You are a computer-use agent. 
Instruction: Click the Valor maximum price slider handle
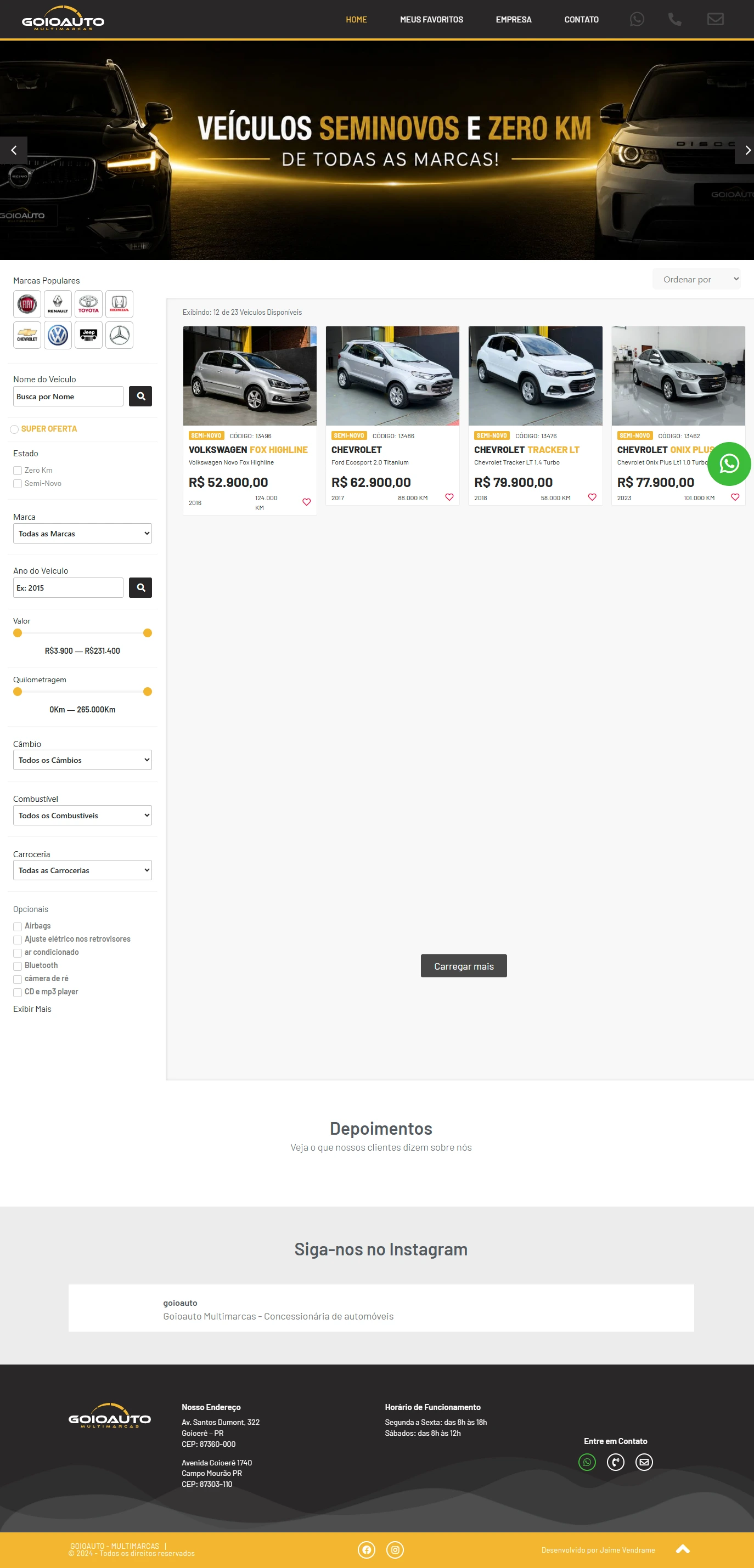coord(148,633)
